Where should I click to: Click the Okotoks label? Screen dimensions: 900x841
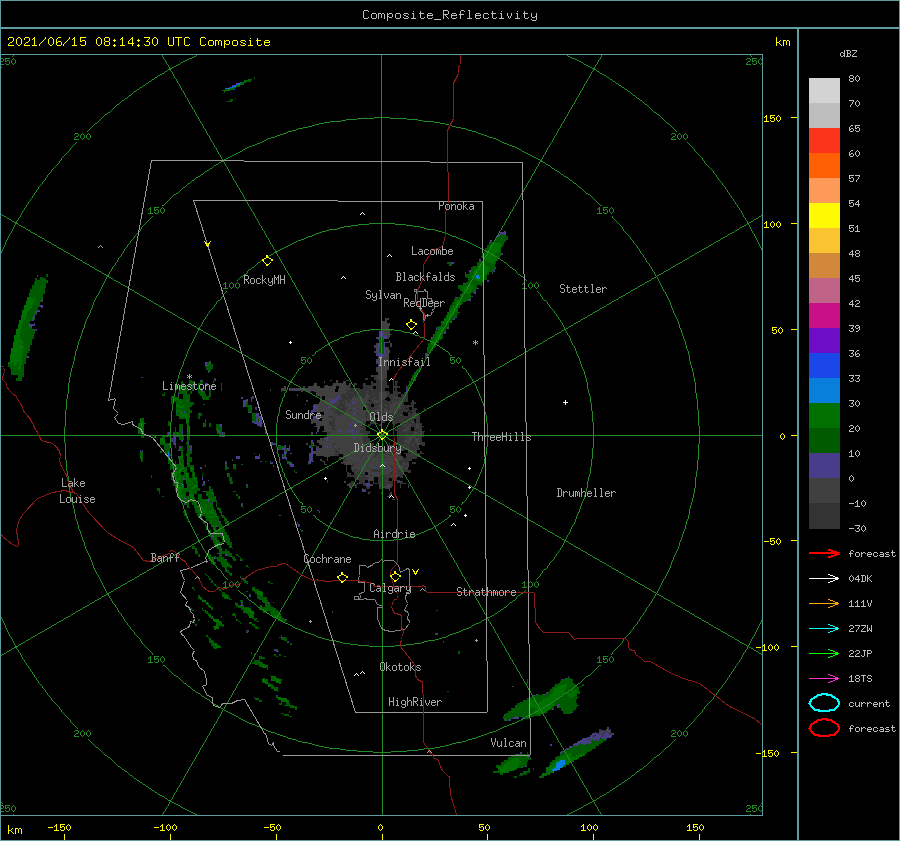(400, 667)
